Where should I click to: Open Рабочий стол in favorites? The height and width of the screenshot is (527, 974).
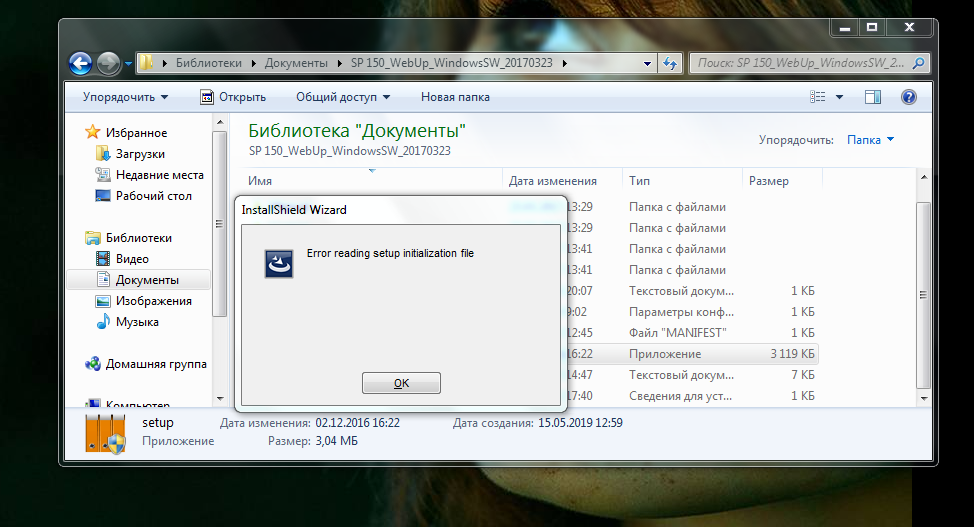tap(153, 196)
